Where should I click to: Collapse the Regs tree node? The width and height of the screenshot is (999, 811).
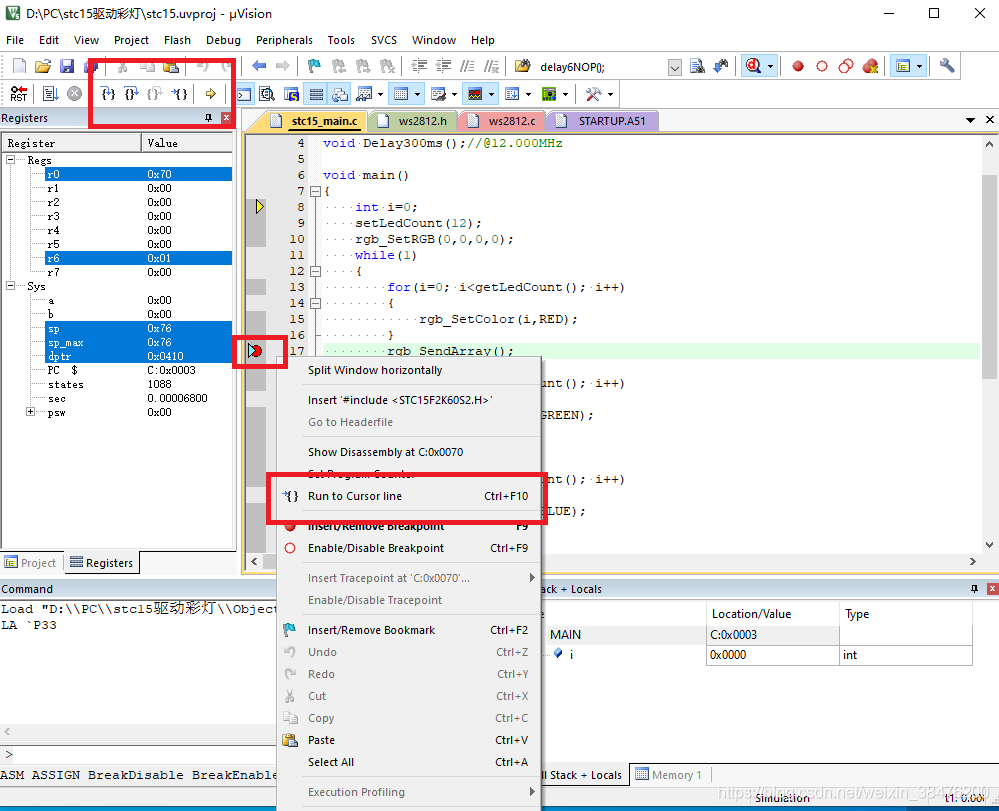[11, 160]
